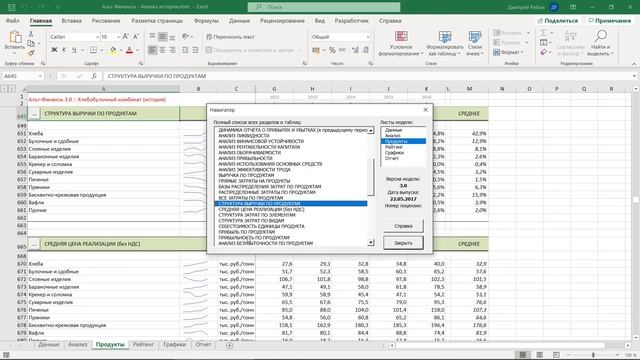Click the comma thousands separator style

342,50
